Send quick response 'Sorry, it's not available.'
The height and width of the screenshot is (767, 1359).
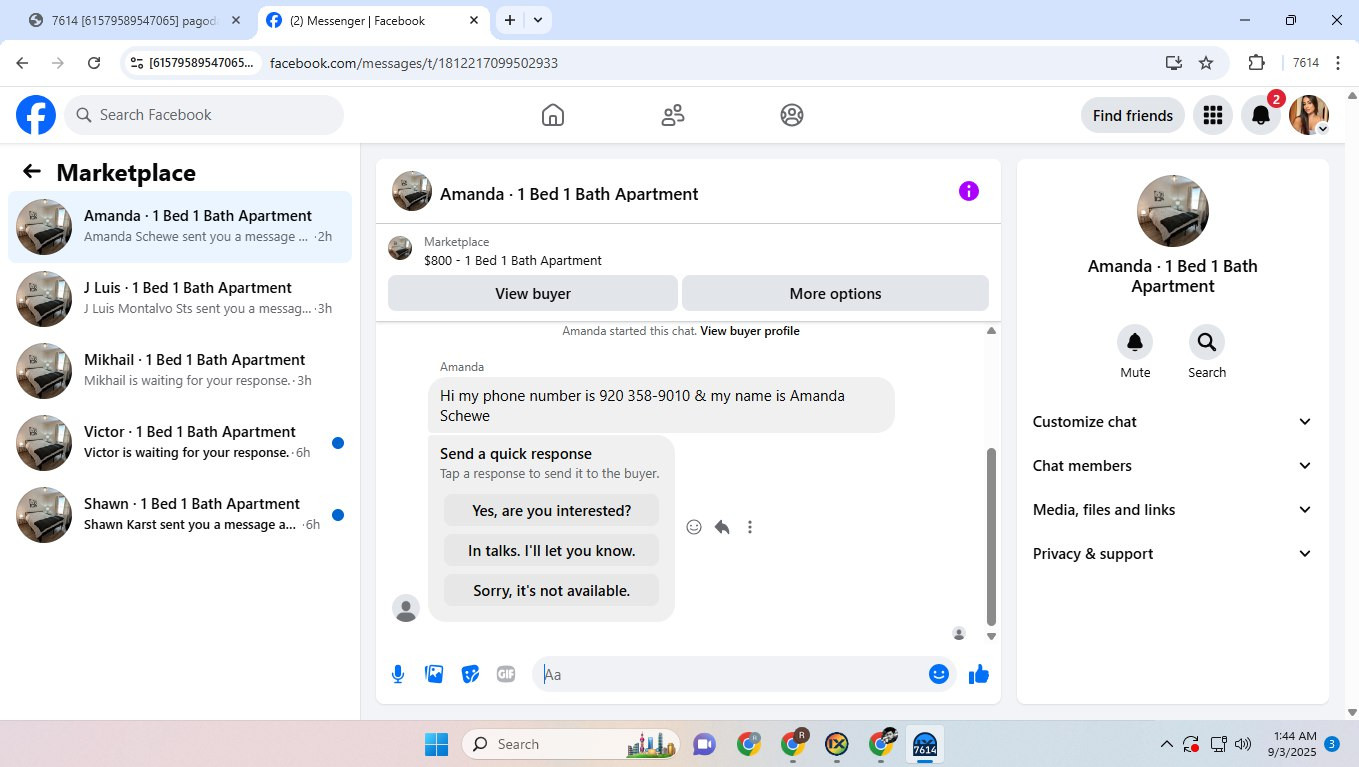552,590
